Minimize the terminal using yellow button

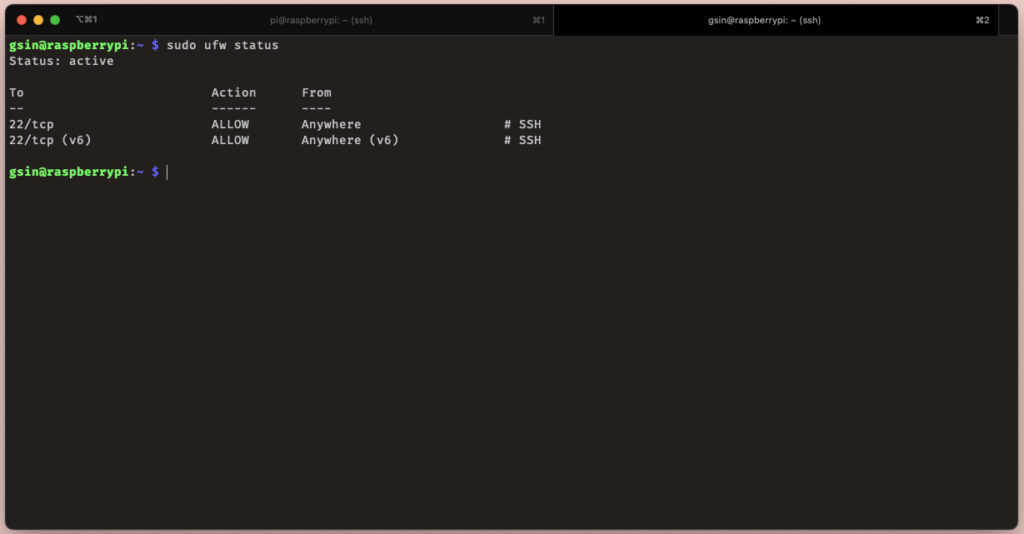[x=39, y=20]
